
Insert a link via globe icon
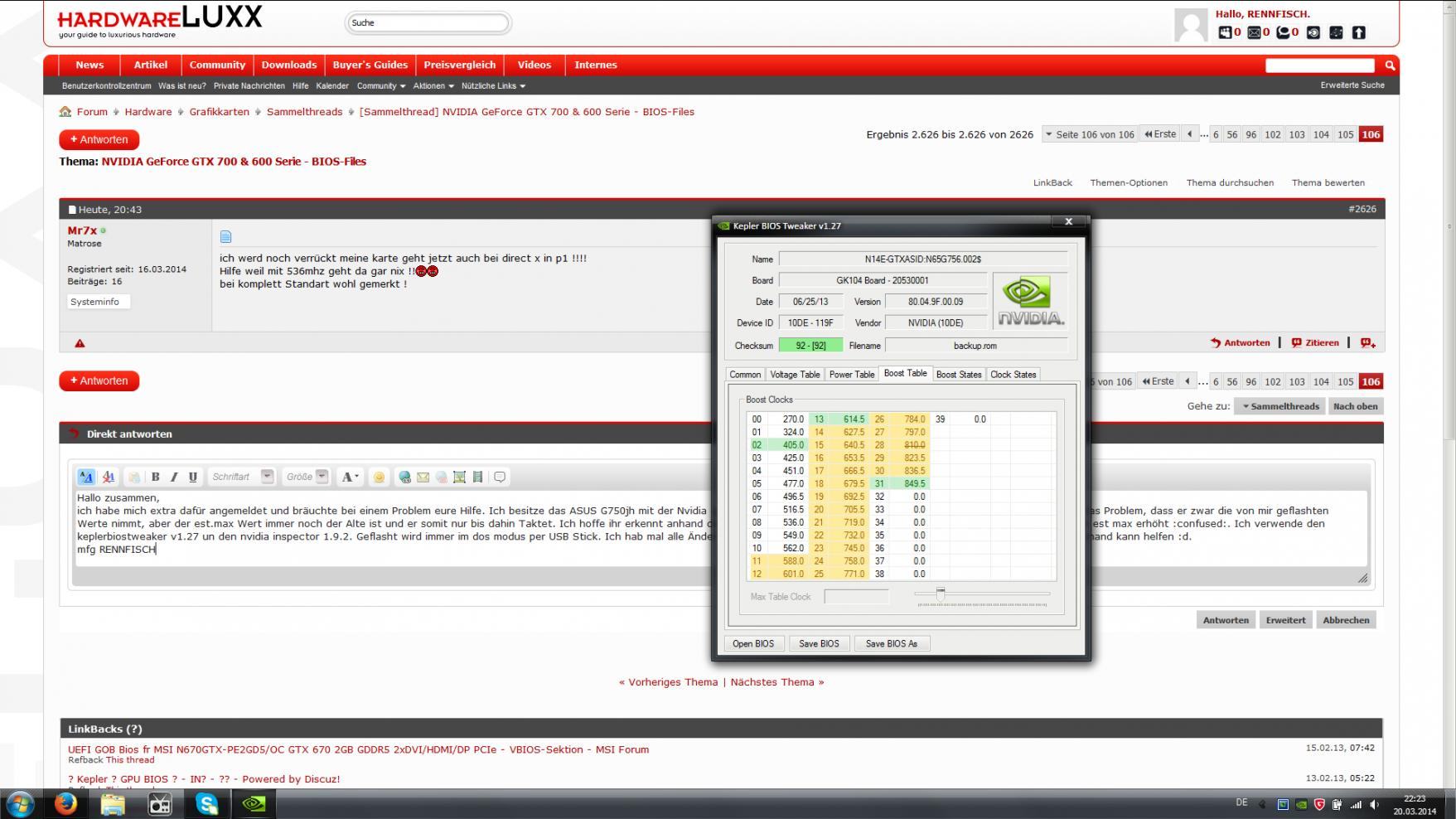(404, 477)
